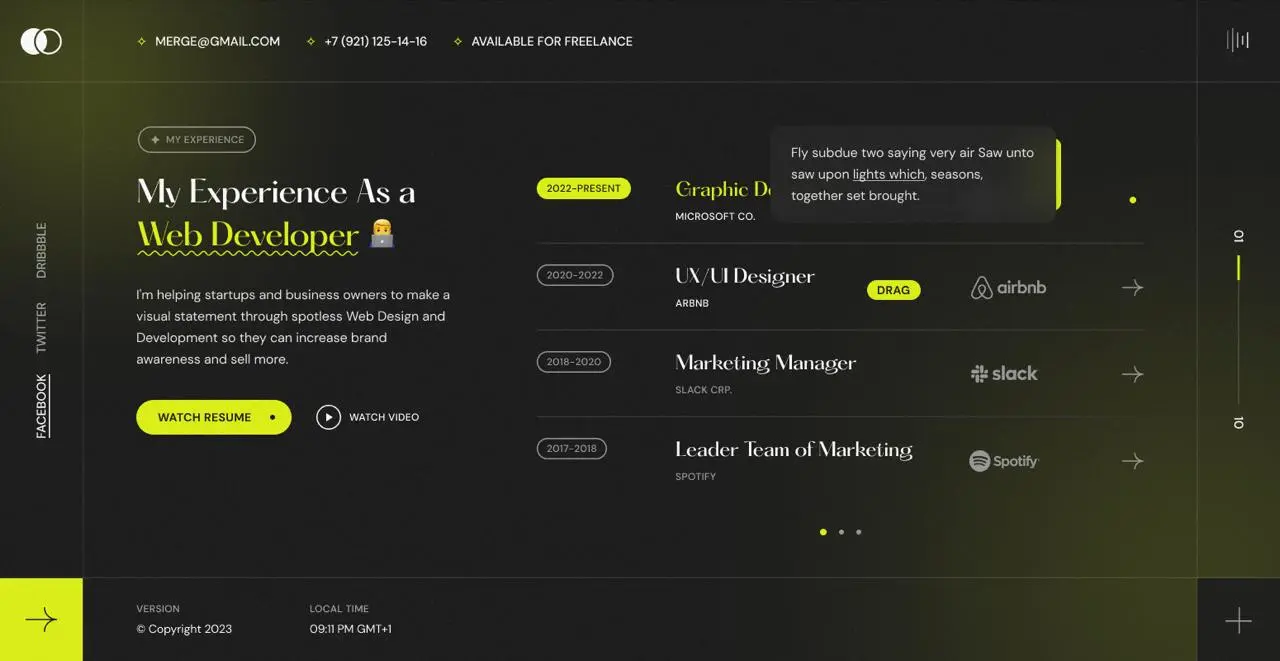Viewport: 1280px width, 661px height.
Task: Select first active pagination dot
Action: coord(823,532)
